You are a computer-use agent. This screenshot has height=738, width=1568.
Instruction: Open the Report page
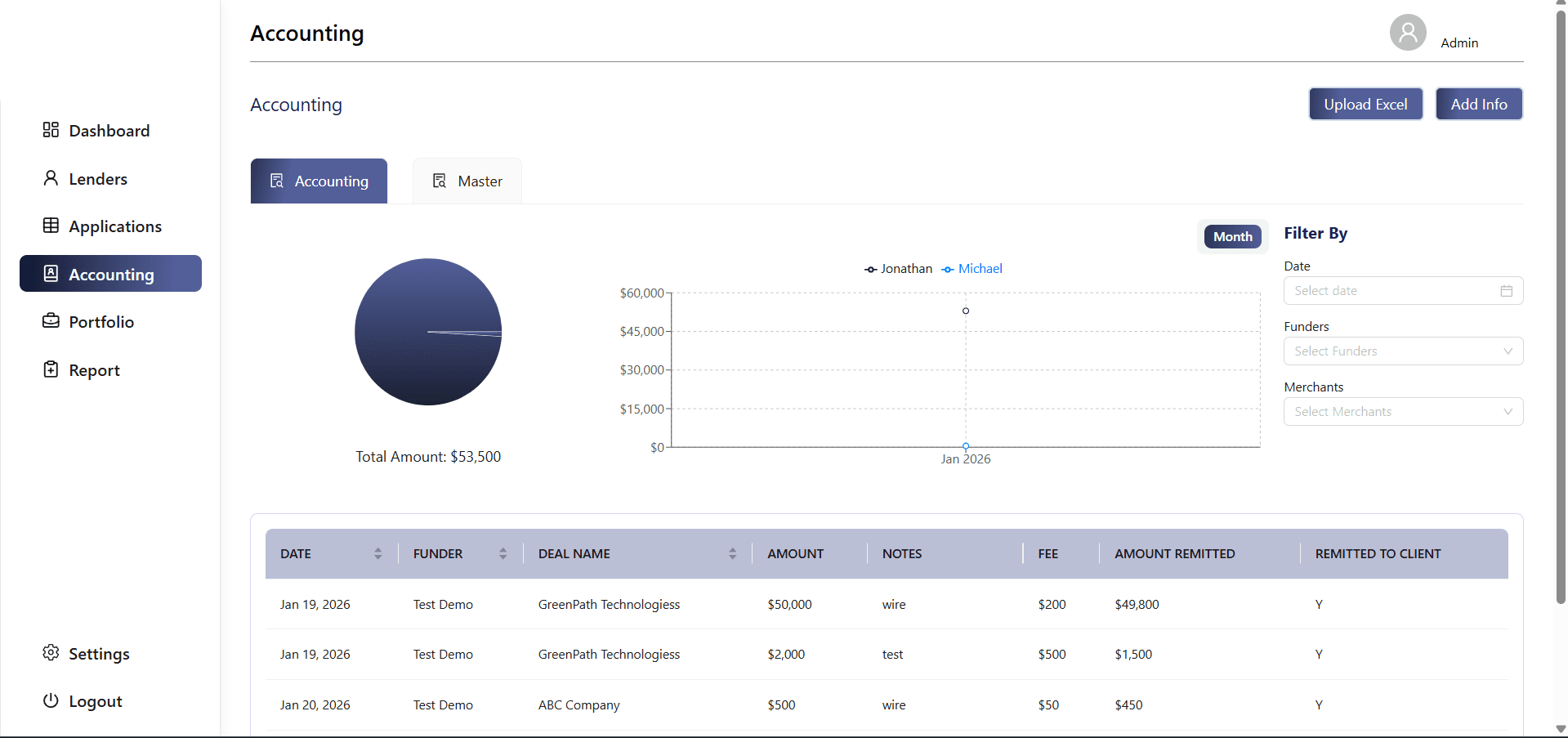(x=110, y=370)
